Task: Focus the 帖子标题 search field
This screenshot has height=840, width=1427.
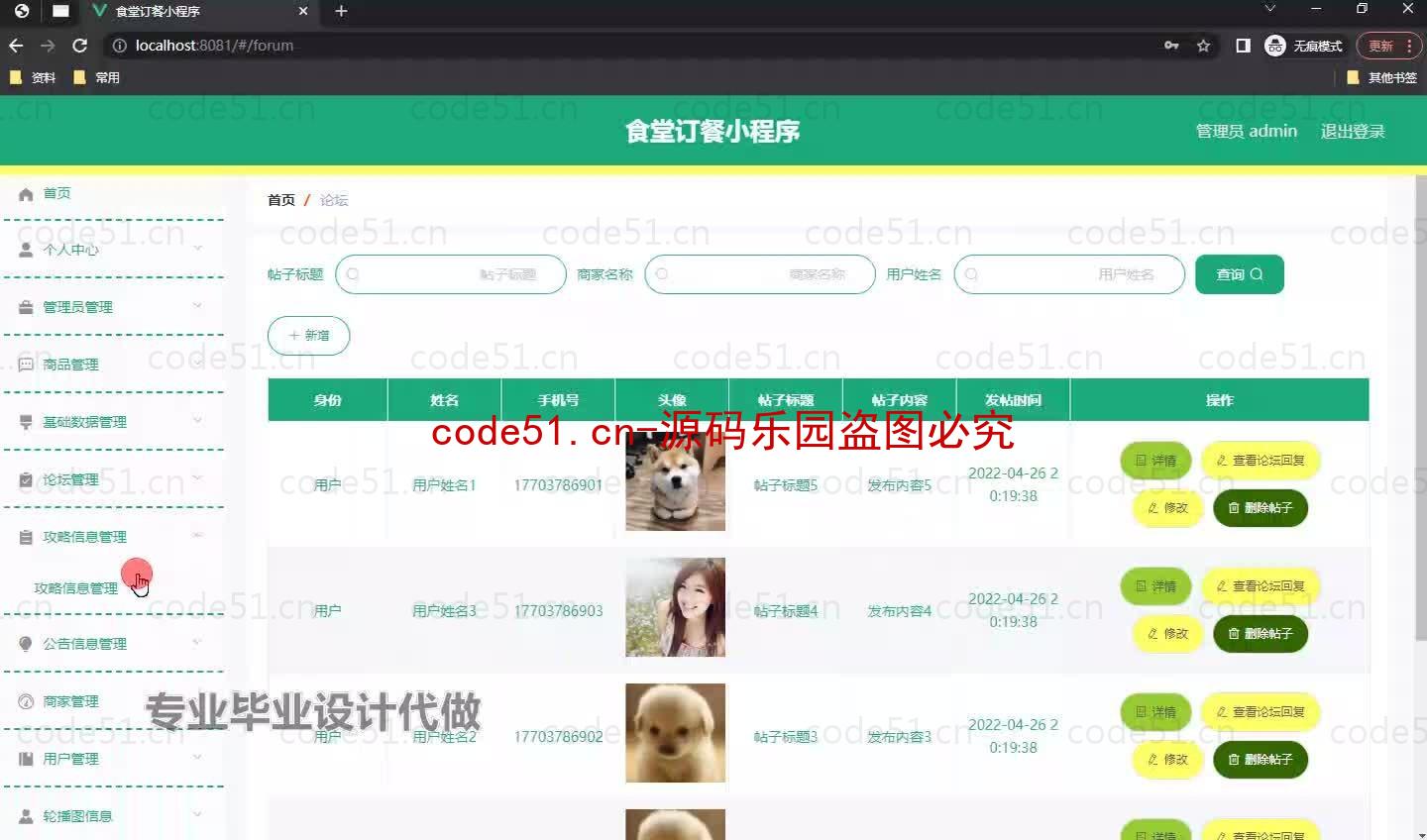Action: (451, 274)
